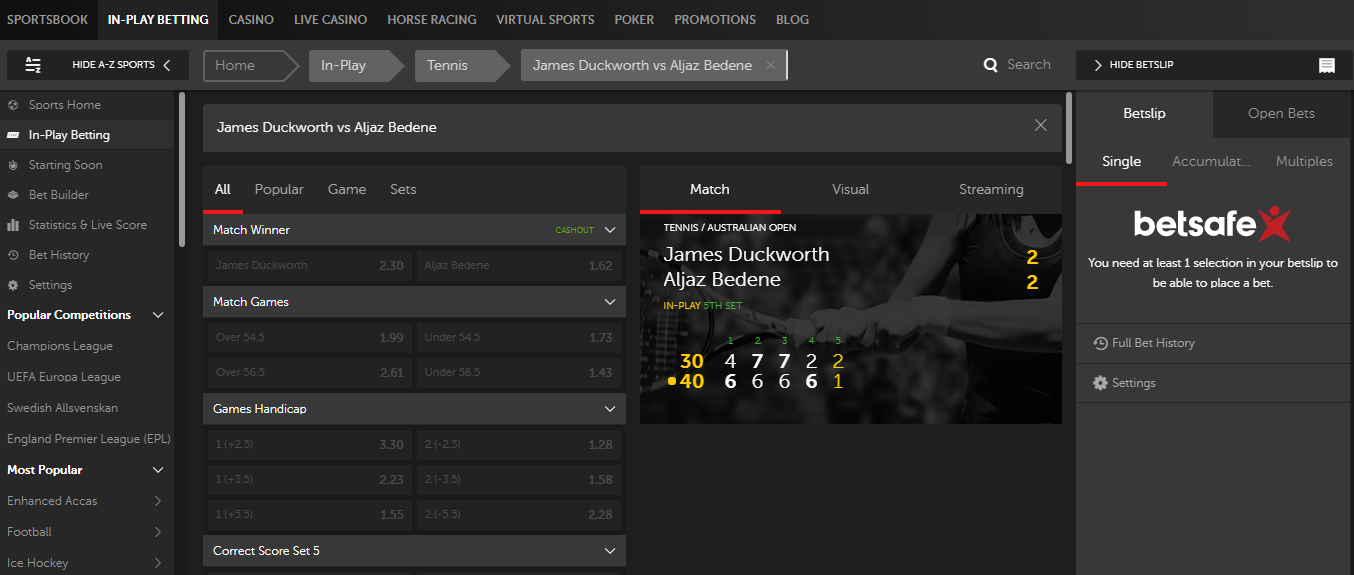
Task: Click the Sports Home globe icon
Action: pyautogui.click(x=13, y=105)
